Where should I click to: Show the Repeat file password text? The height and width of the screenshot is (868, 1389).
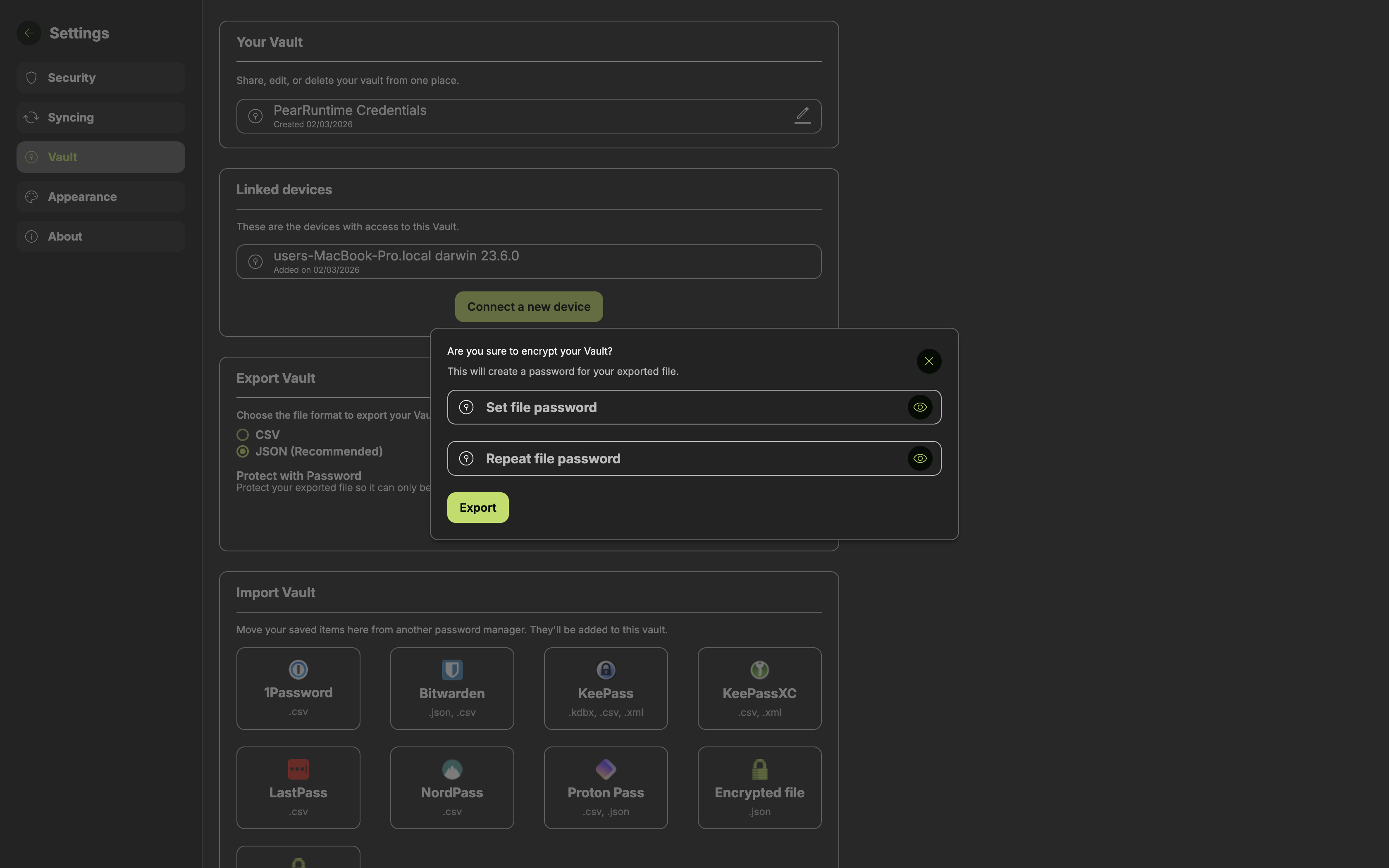[919, 458]
